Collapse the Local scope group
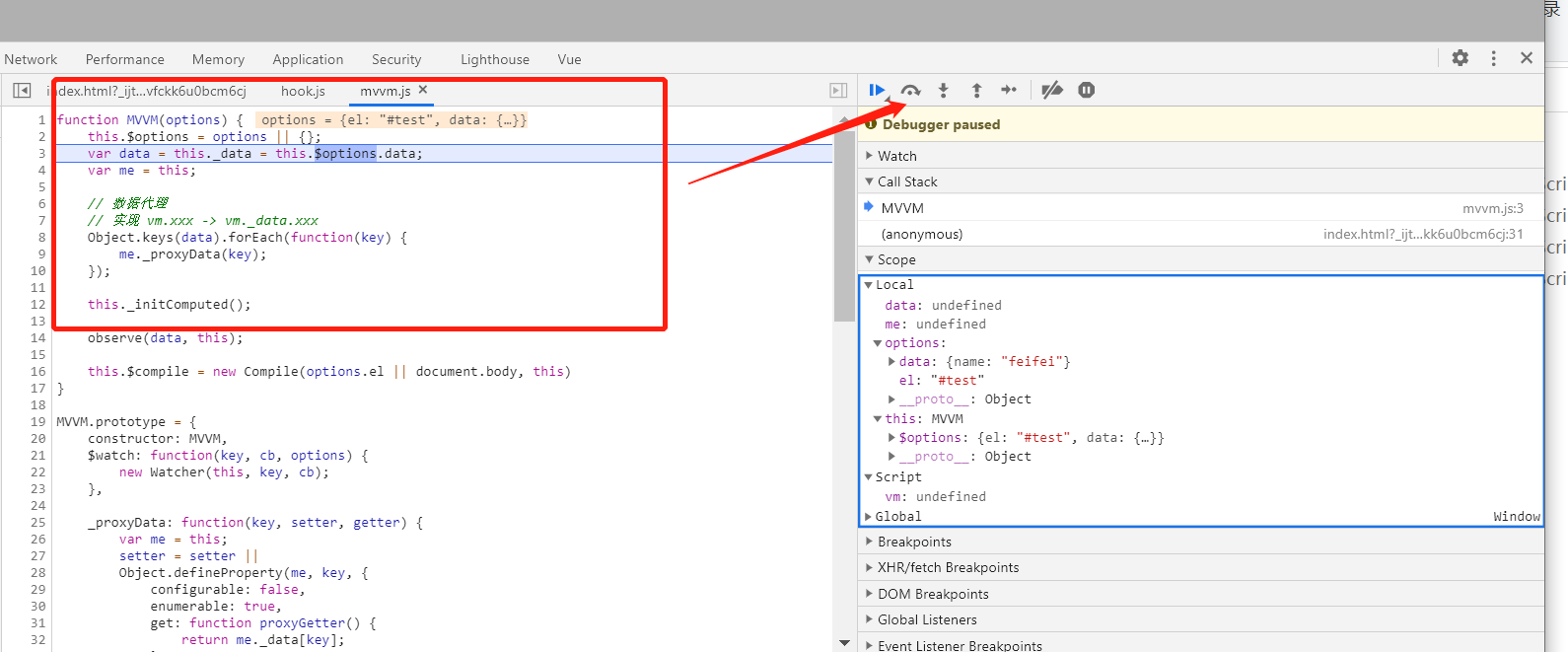Image resolution: width=1568 pixels, height=652 pixels. (869, 285)
